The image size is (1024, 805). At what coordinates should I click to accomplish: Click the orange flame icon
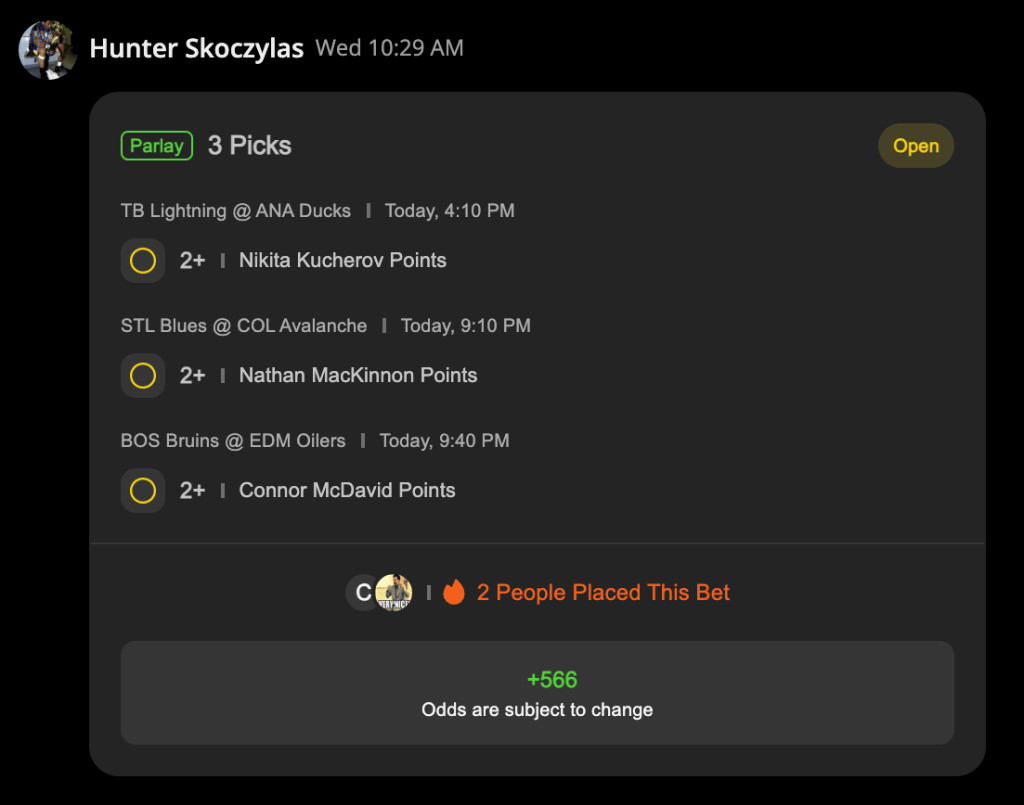tap(454, 592)
